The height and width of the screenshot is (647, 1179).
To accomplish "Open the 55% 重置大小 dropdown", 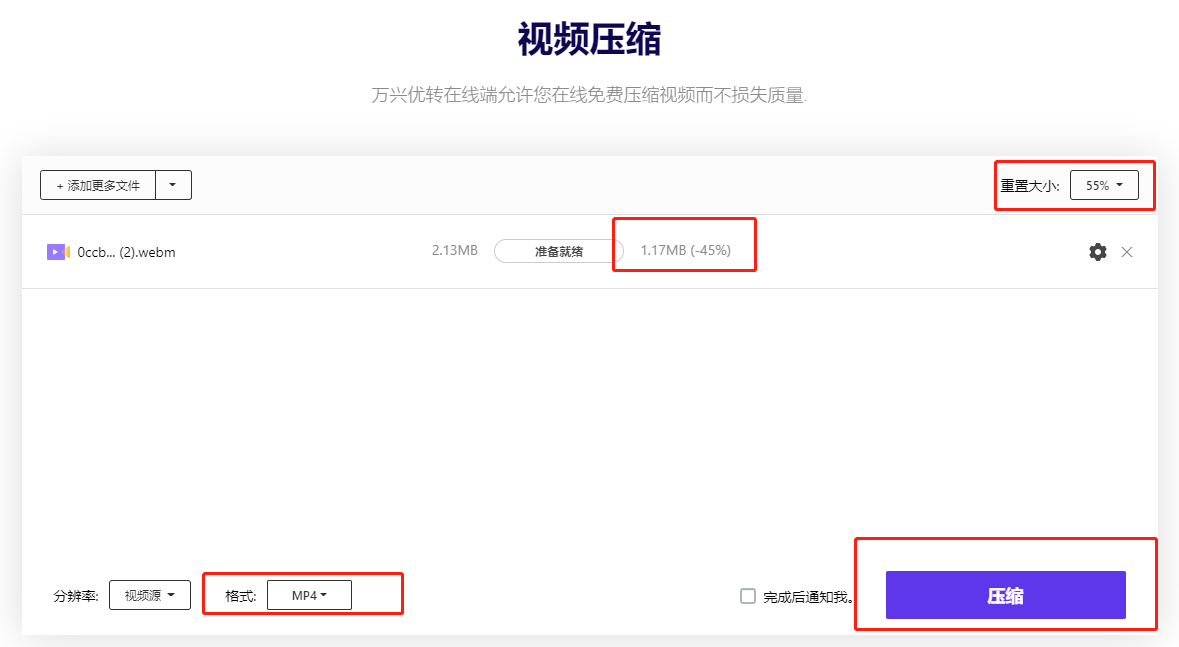I will [1104, 185].
